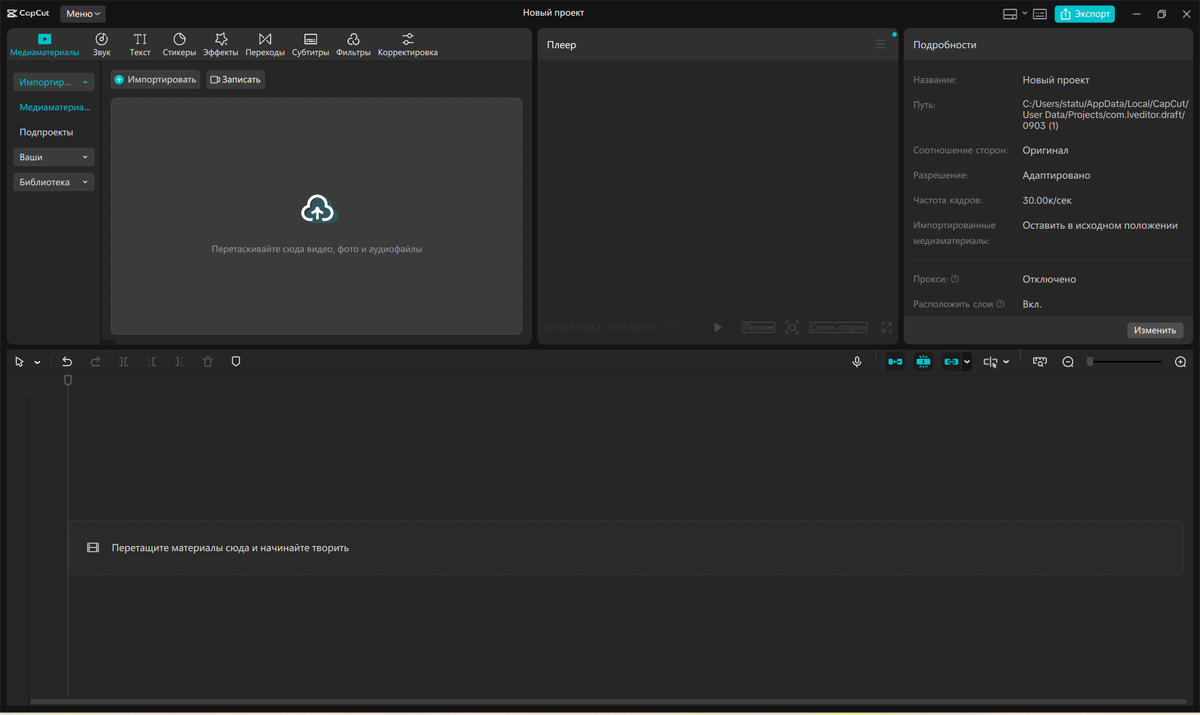This screenshot has height=715, width=1200.
Task: Click the Расположить слои info icon
Action: point(1000,304)
